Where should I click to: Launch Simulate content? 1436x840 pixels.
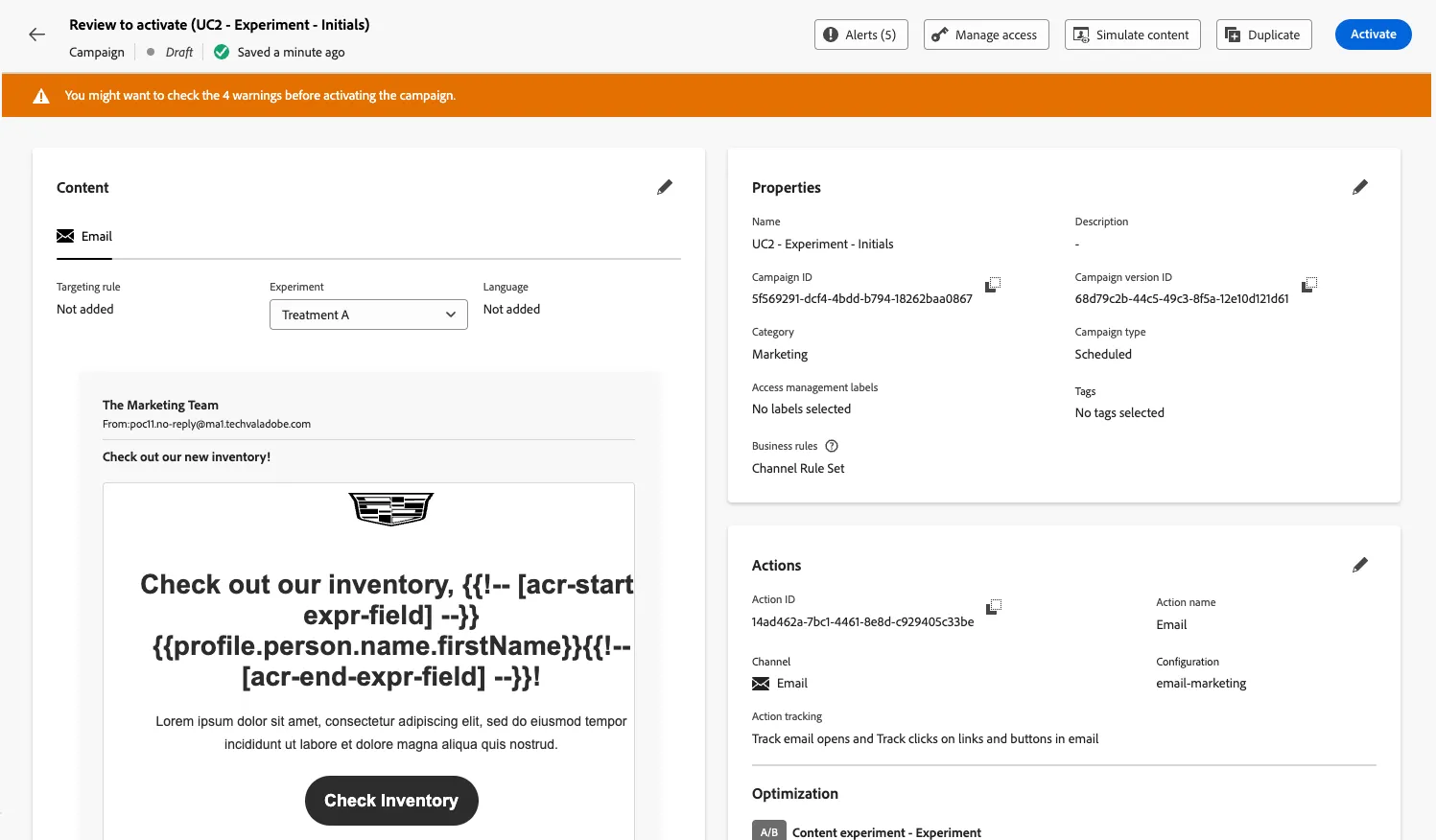(x=1133, y=35)
